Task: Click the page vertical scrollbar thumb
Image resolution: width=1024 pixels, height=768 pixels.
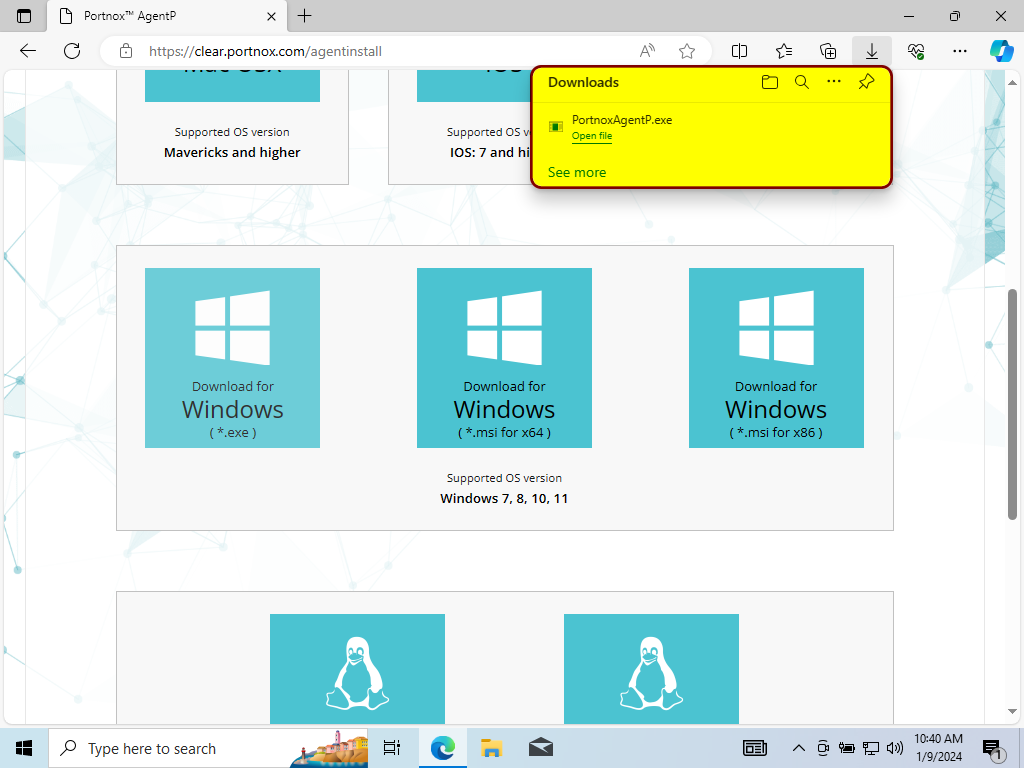Action: pyautogui.click(x=1012, y=404)
